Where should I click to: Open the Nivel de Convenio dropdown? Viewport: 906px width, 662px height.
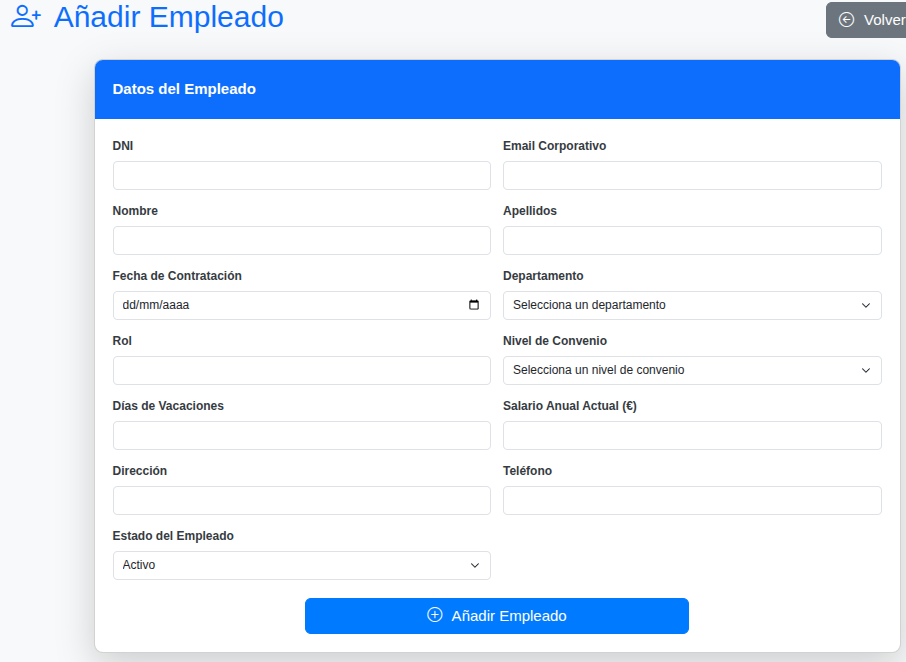[x=691, y=370]
